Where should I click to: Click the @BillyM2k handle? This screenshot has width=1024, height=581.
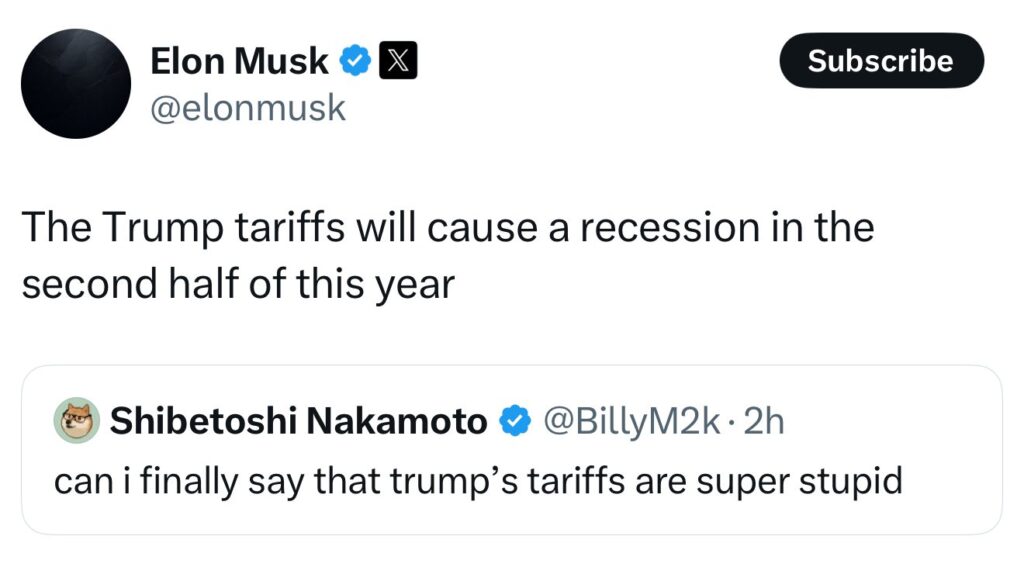pos(630,423)
